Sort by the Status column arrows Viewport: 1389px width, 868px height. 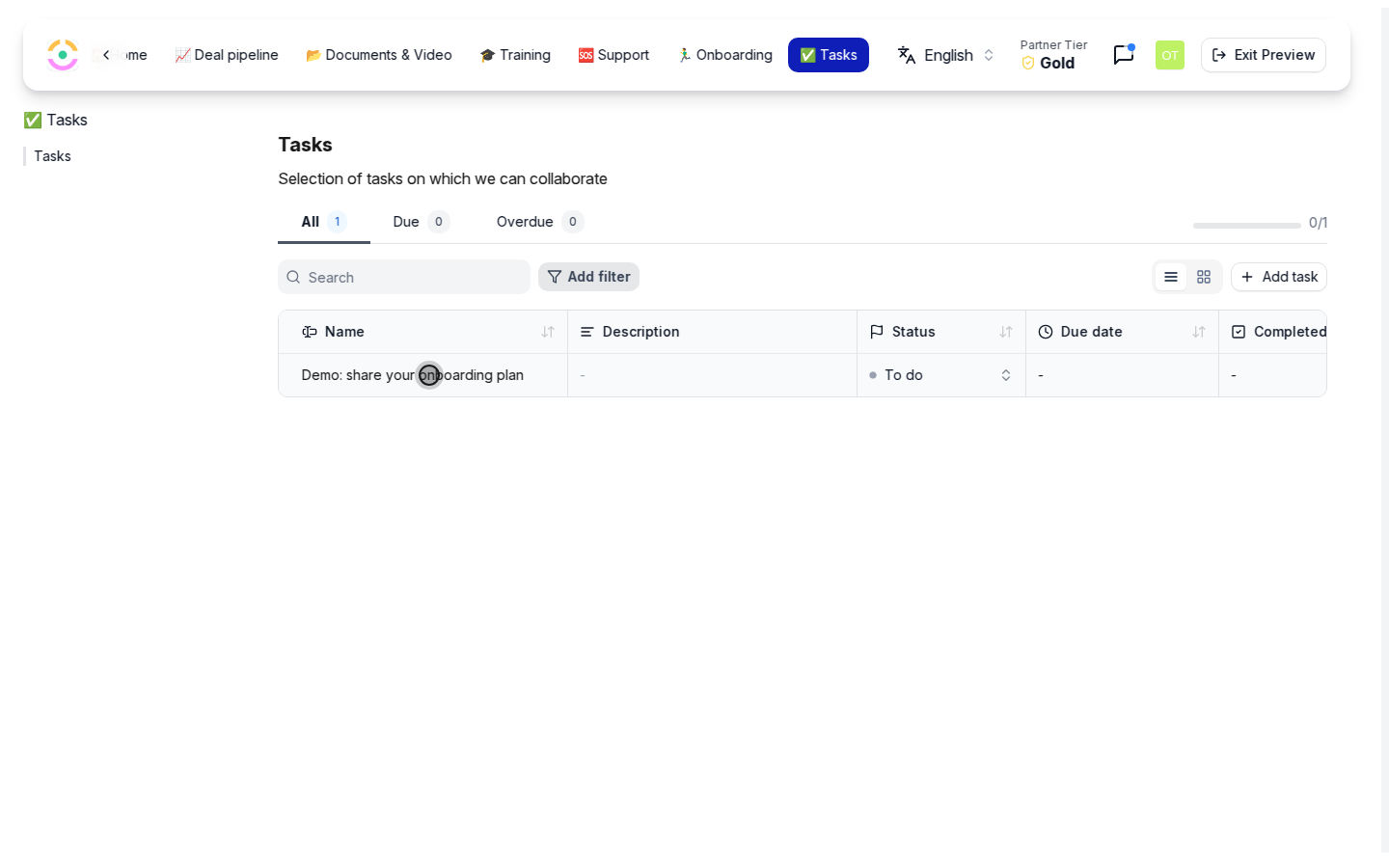(1006, 332)
